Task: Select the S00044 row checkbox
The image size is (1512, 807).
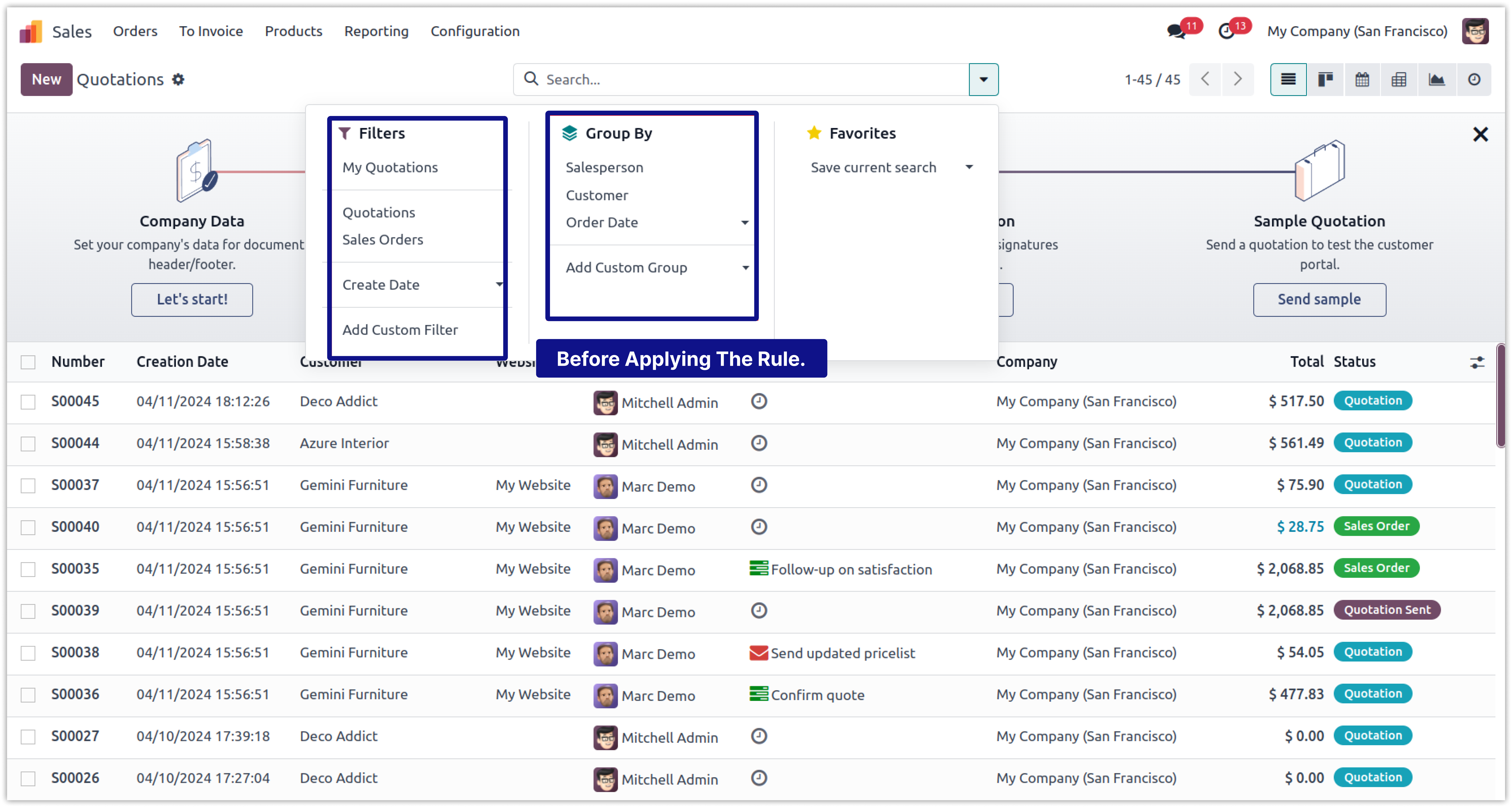Action: (28, 444)
